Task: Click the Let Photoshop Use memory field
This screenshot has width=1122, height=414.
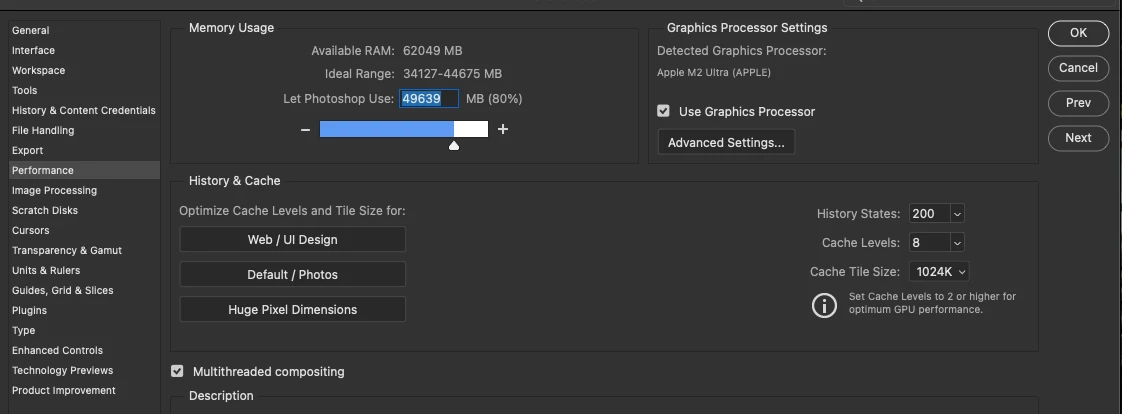Action: (x=429, y=99)
